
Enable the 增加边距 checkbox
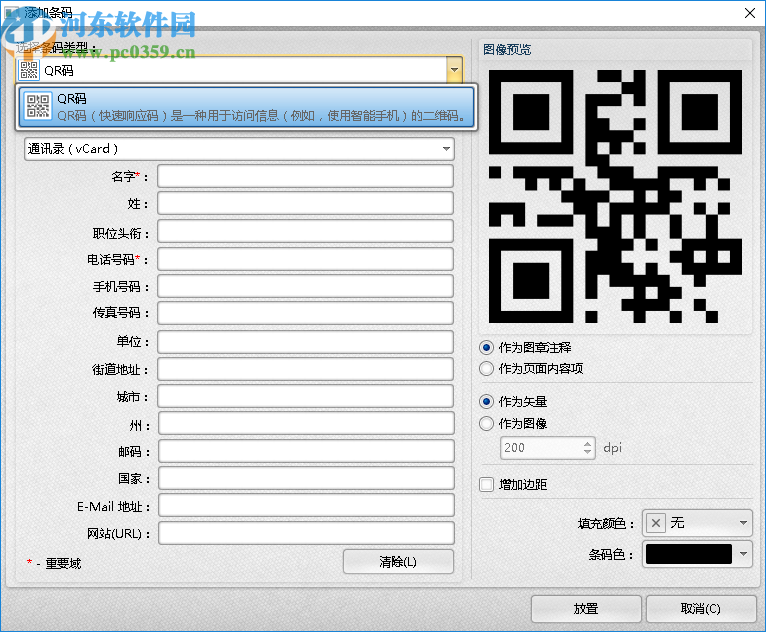pyautogui.click(x=487, y=485)
